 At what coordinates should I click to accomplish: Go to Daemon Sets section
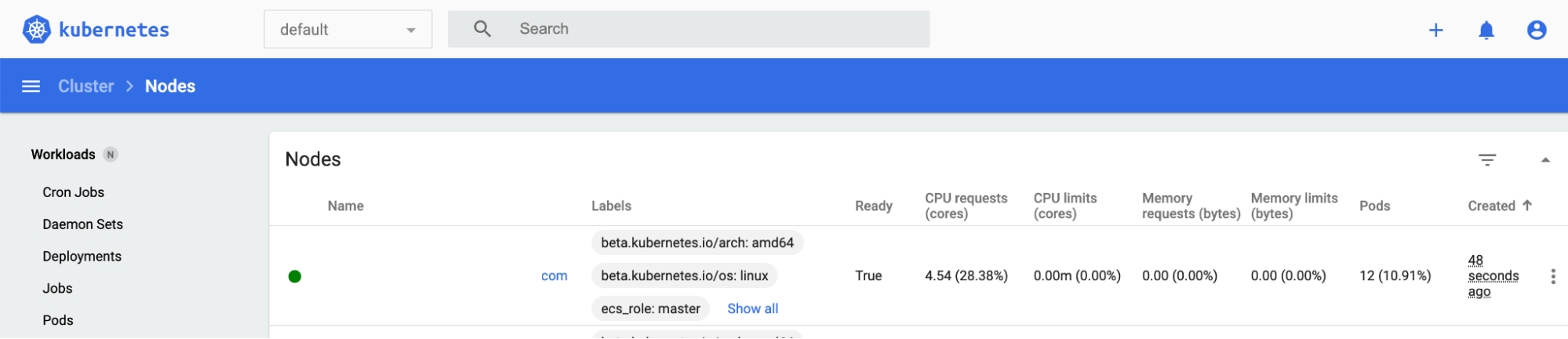[82, 224]
